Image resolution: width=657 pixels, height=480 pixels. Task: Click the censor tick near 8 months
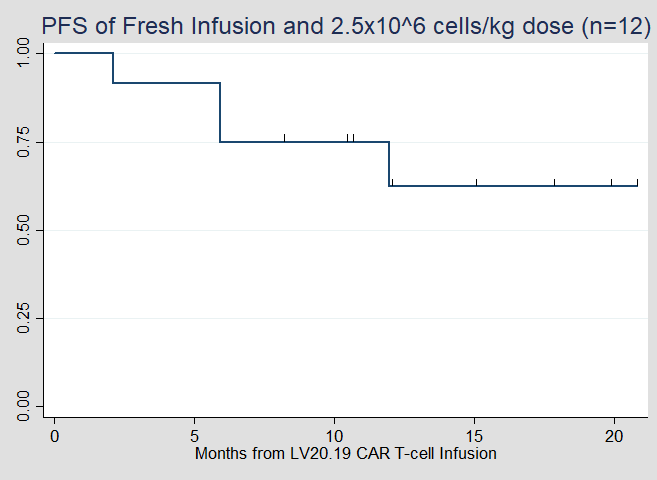285,138
